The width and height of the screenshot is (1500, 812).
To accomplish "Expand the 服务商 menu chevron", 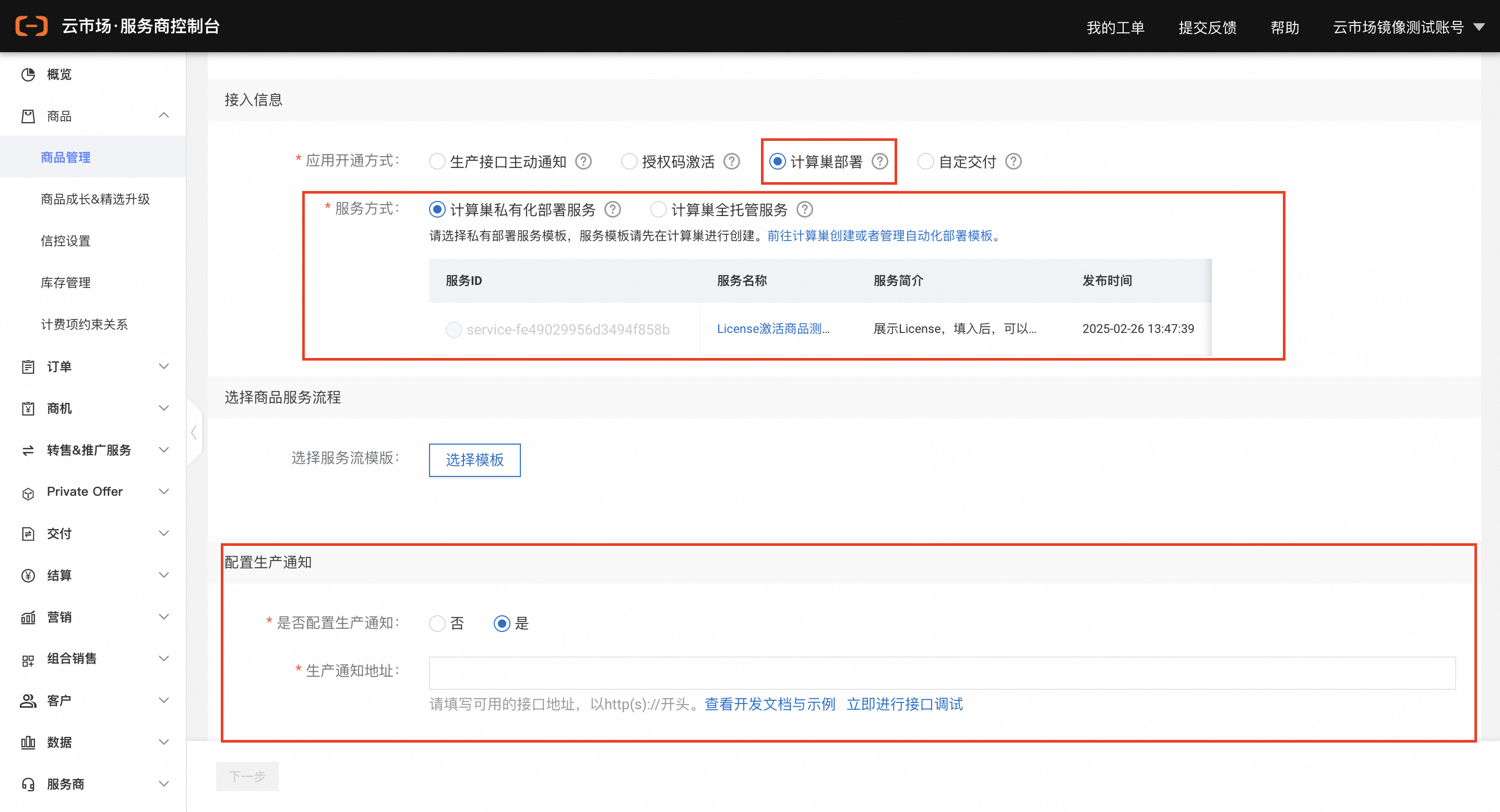I will pyautogui.click(x=164, y=784).
